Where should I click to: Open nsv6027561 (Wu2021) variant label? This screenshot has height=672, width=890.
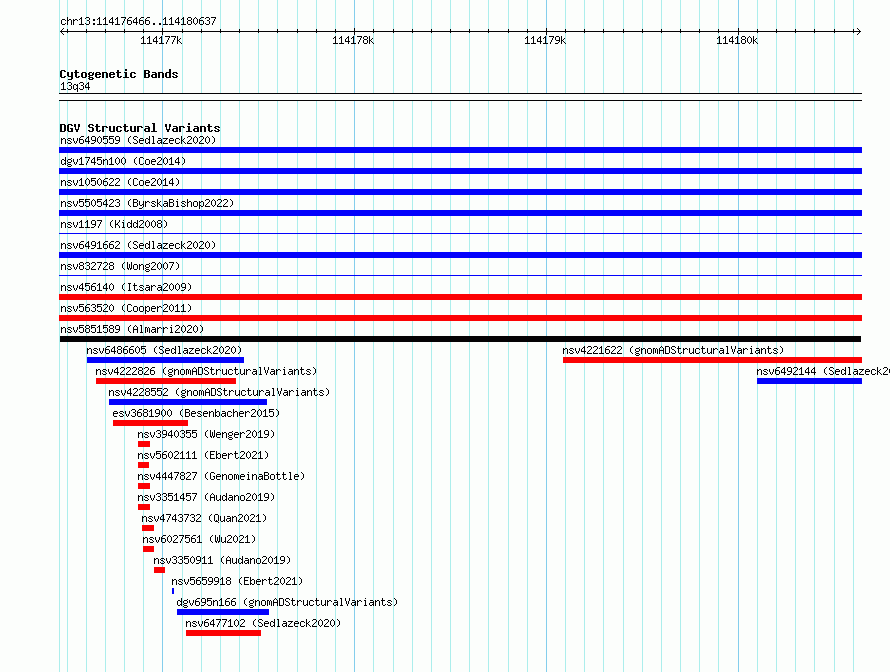point(199,539)
